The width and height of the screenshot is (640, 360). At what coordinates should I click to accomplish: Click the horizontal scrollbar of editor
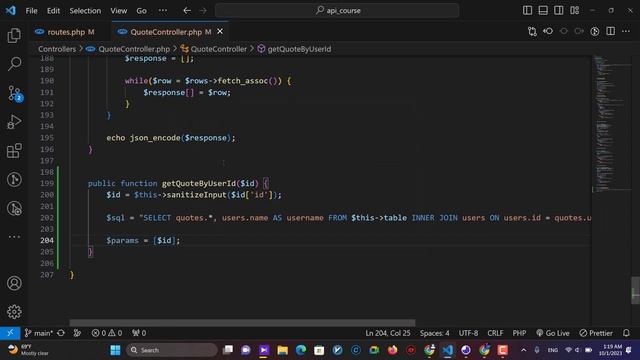pyautogui.click(x=242, y=322)
